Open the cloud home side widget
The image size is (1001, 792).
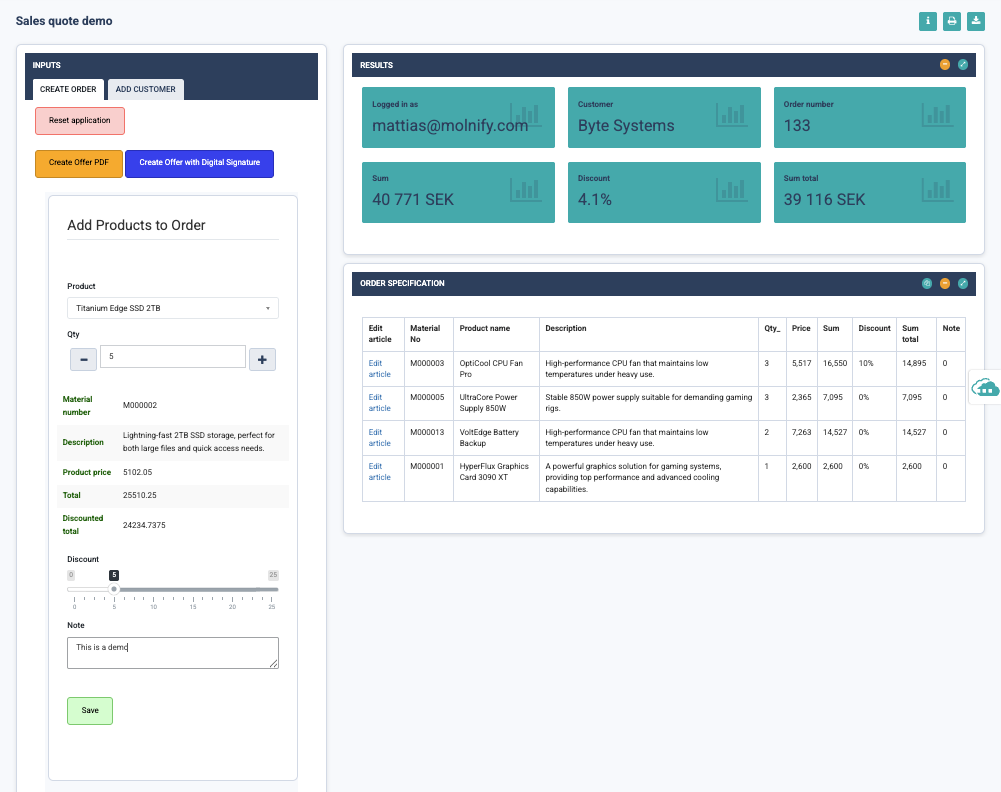click(x=985, y=387)
